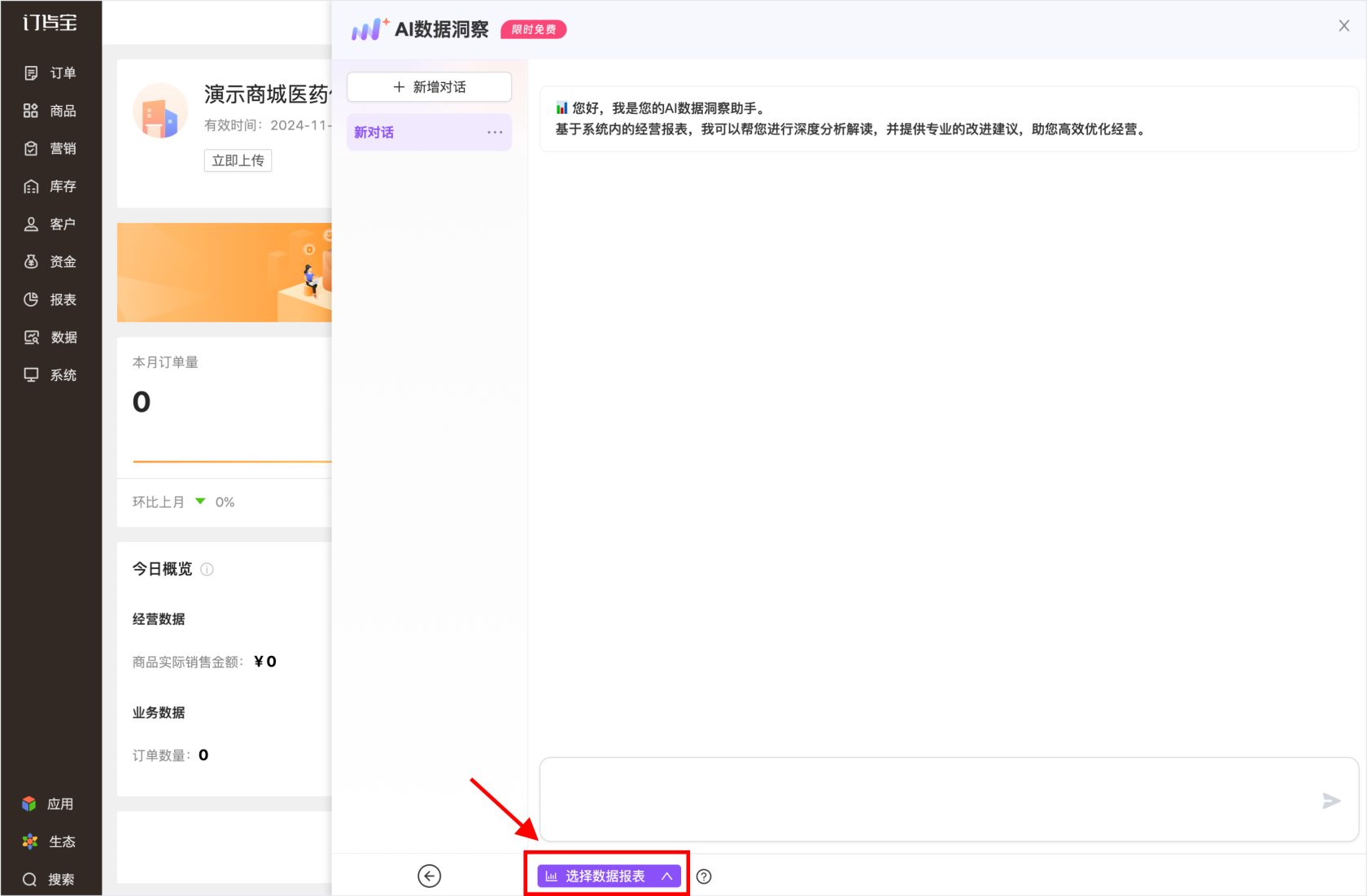Click the back arrow circle icon

tap(429, 876)
